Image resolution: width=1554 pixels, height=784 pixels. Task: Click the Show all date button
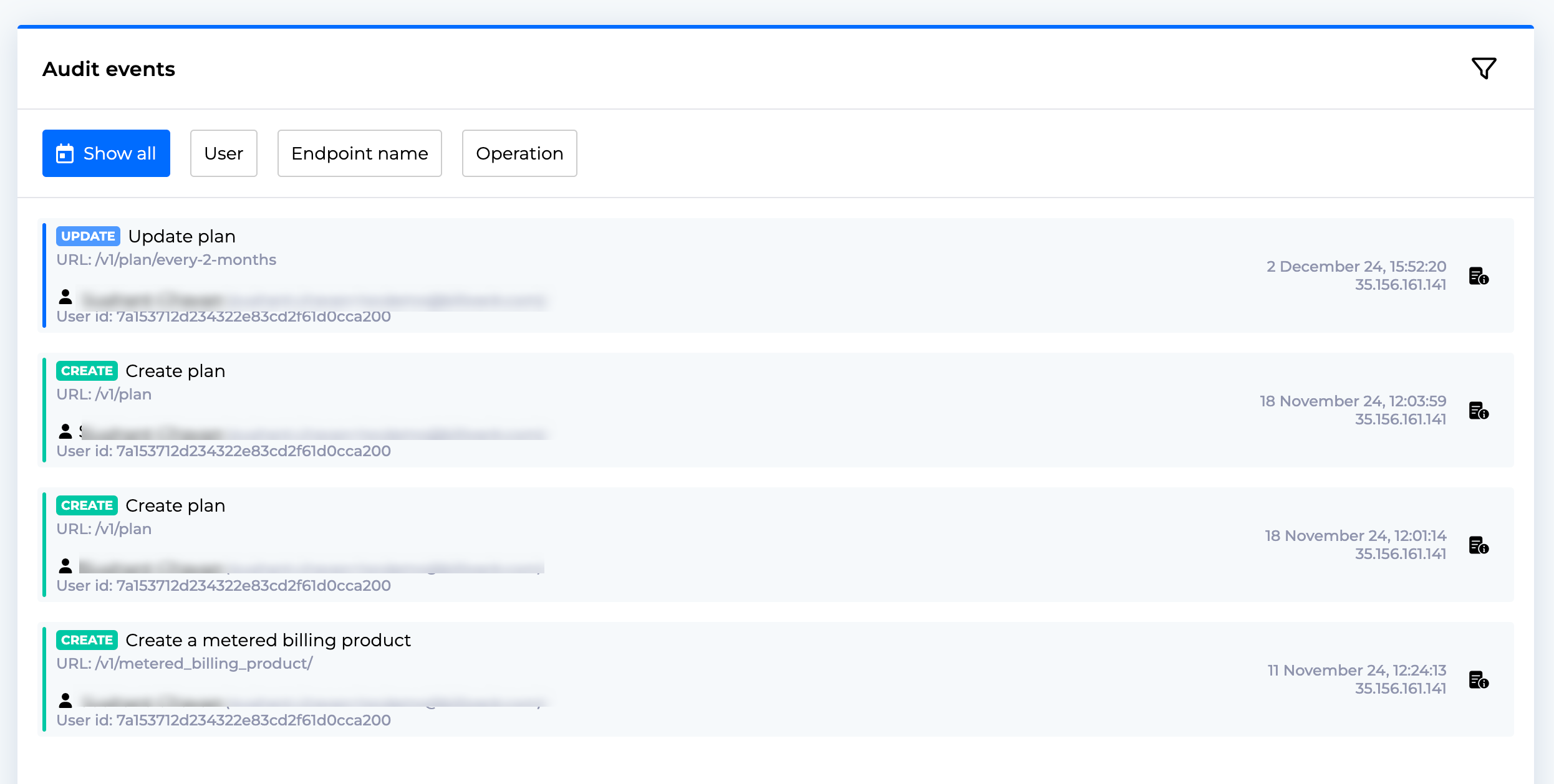106,153
